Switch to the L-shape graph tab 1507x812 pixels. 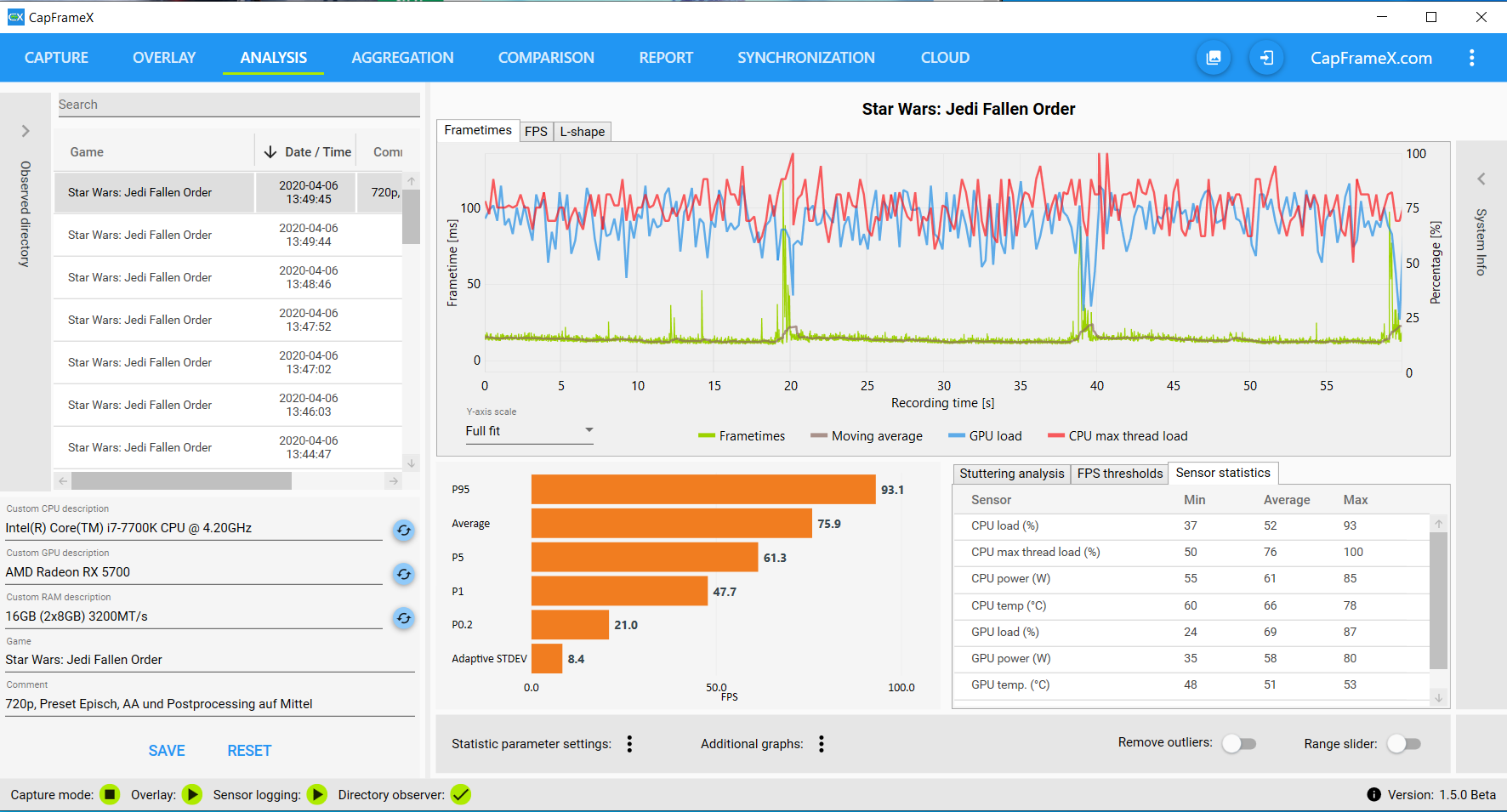click(583, 131)
